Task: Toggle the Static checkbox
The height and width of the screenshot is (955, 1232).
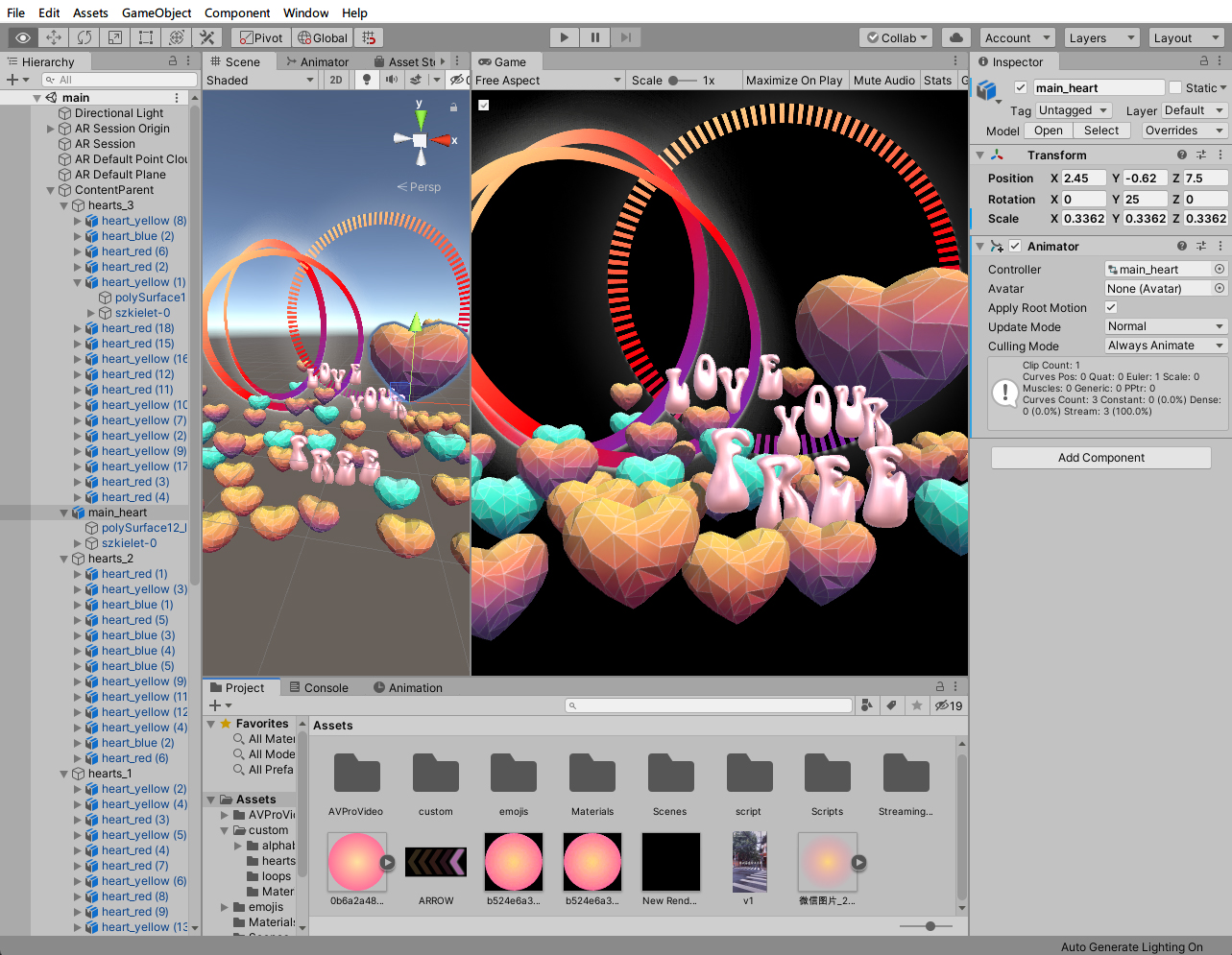Action: [x=1175, y=87]
